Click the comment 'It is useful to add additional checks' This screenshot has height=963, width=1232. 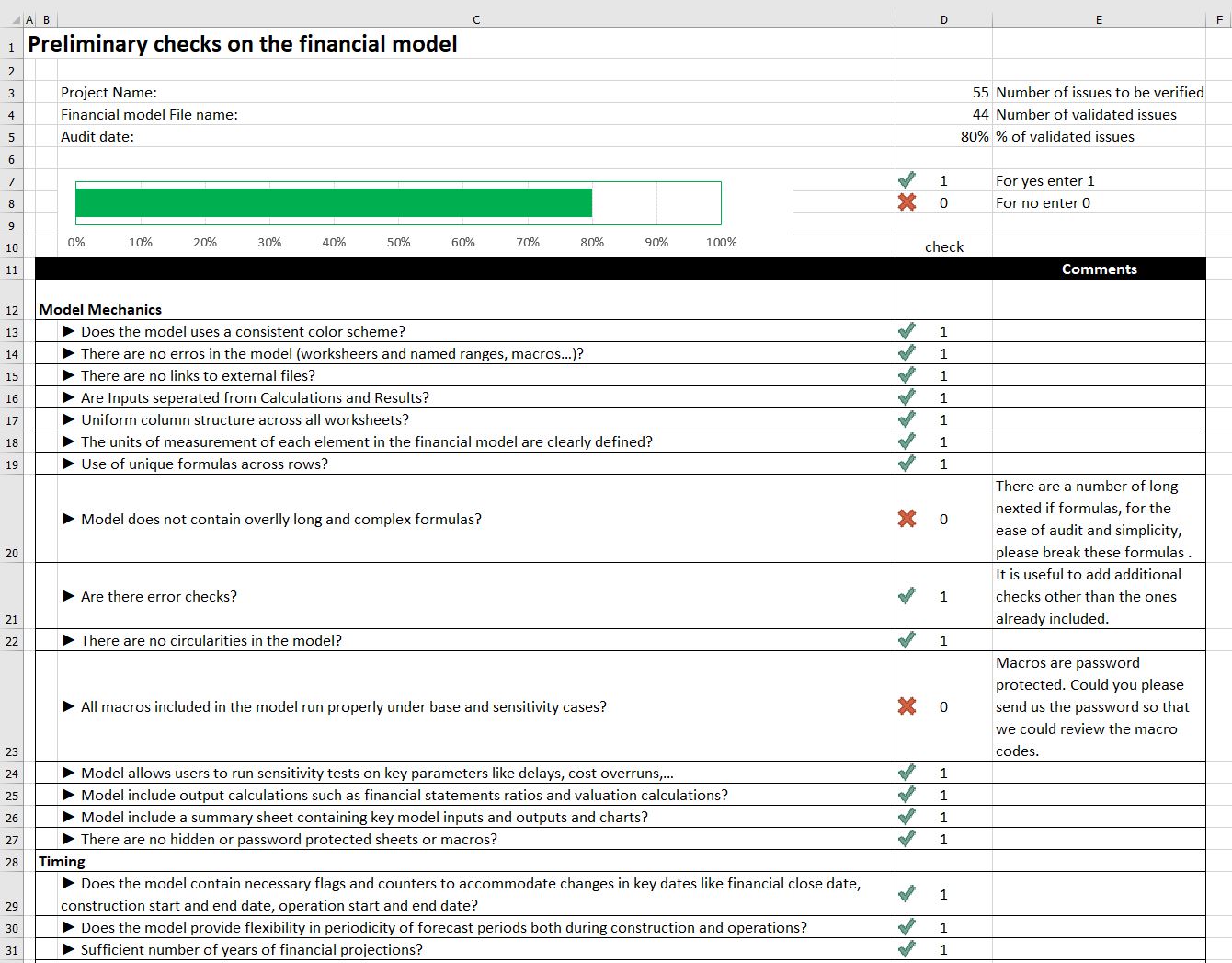[x=1099, y=596]
